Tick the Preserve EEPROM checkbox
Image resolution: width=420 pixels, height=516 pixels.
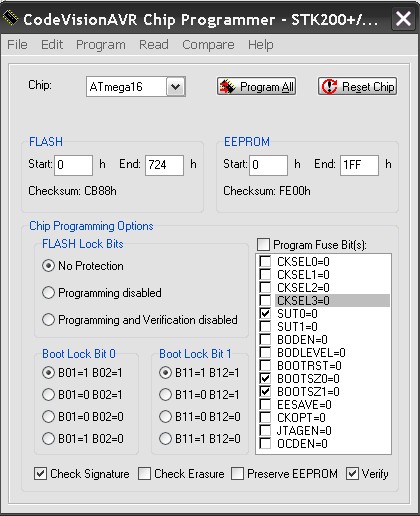(x=237, y=473)
